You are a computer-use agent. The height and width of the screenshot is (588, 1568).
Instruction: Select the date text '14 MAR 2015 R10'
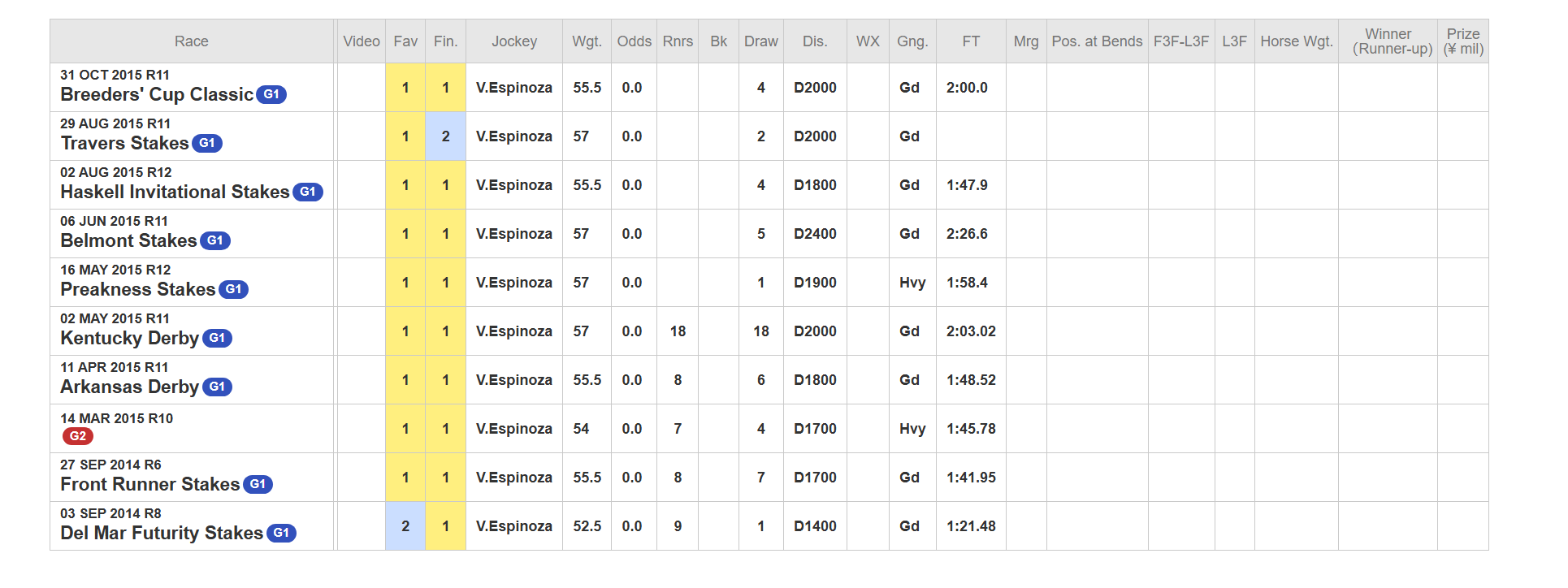click(116, 418)
